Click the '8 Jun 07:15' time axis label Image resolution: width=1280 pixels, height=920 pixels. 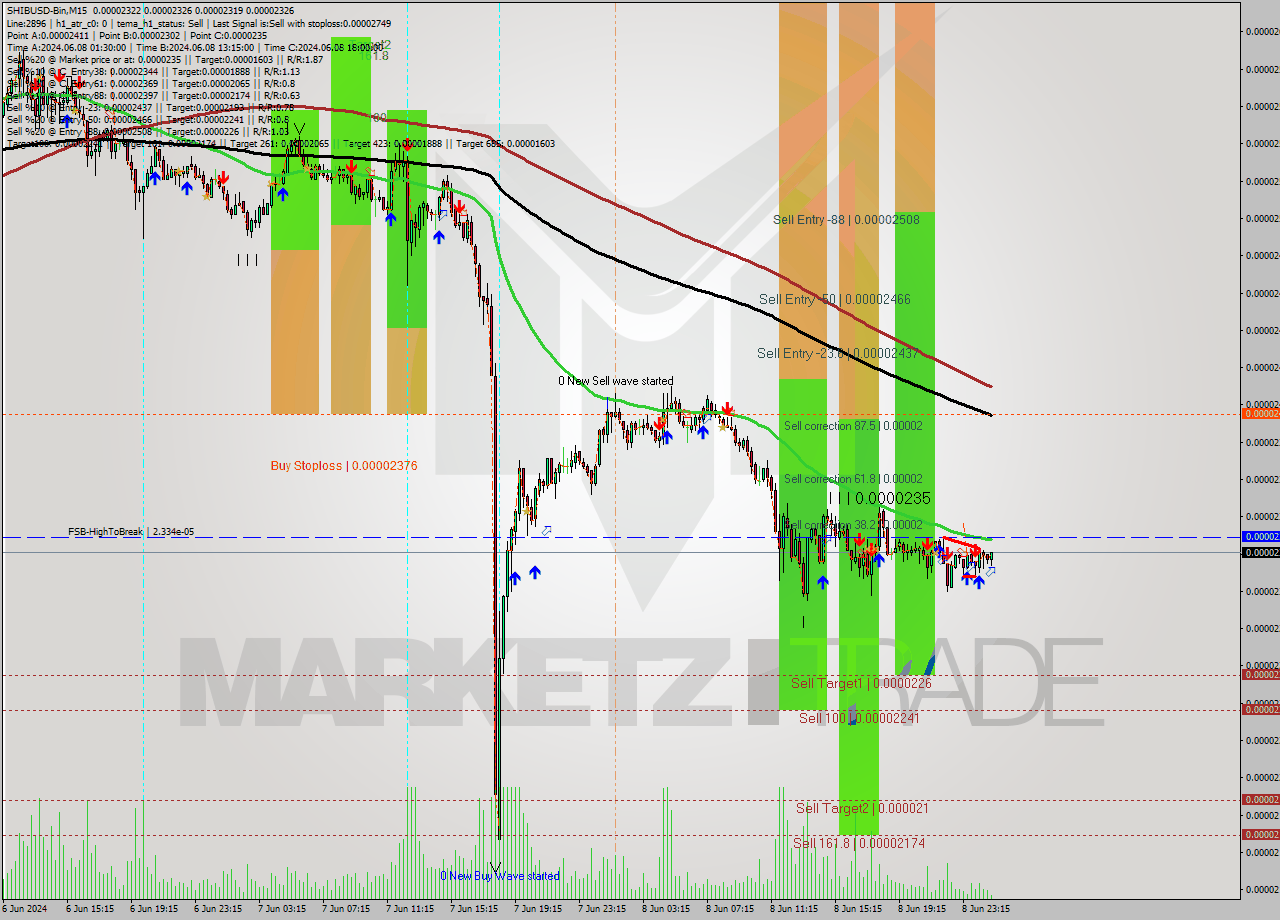(730, 909)
